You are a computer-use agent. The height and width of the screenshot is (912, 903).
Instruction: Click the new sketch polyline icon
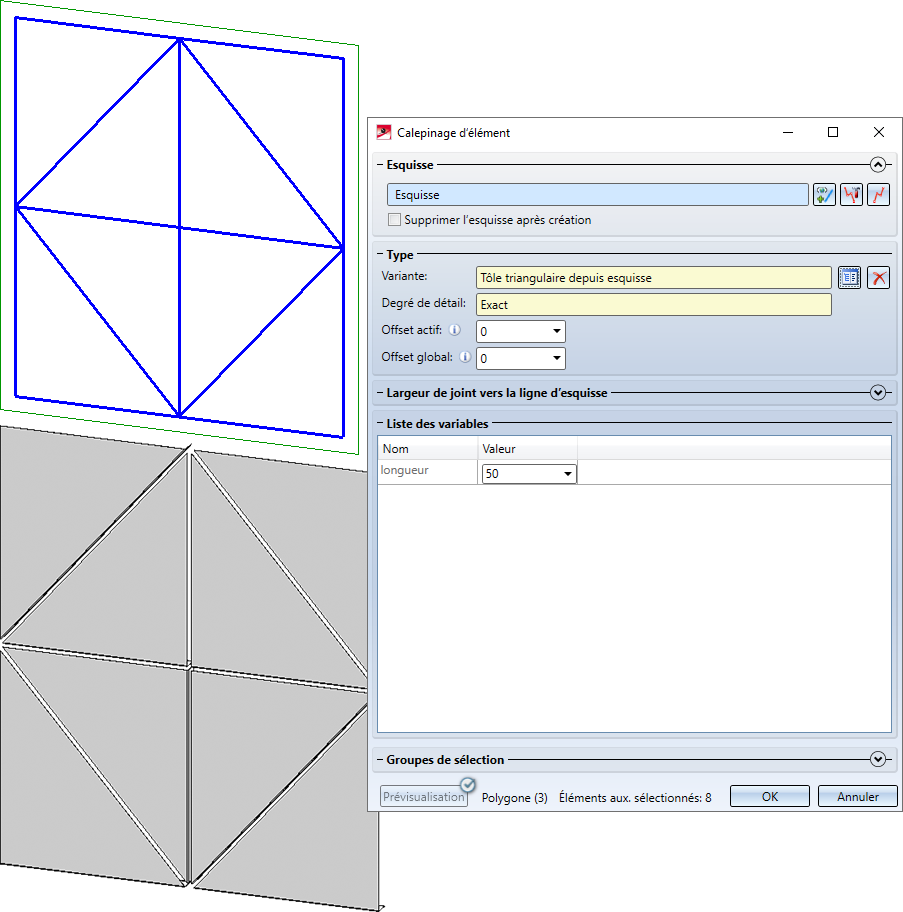(x=878, y=195)
